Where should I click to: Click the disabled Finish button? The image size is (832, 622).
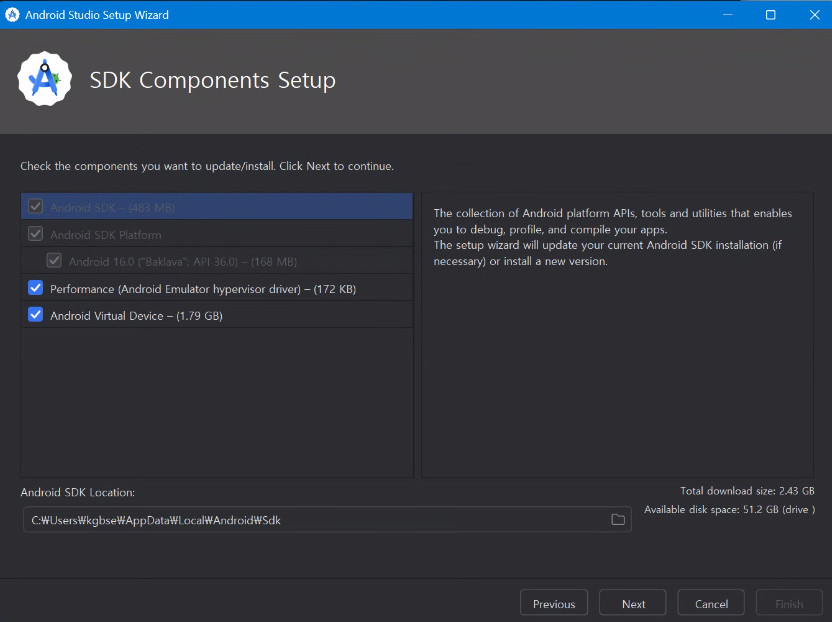click(x=789, y=604)
